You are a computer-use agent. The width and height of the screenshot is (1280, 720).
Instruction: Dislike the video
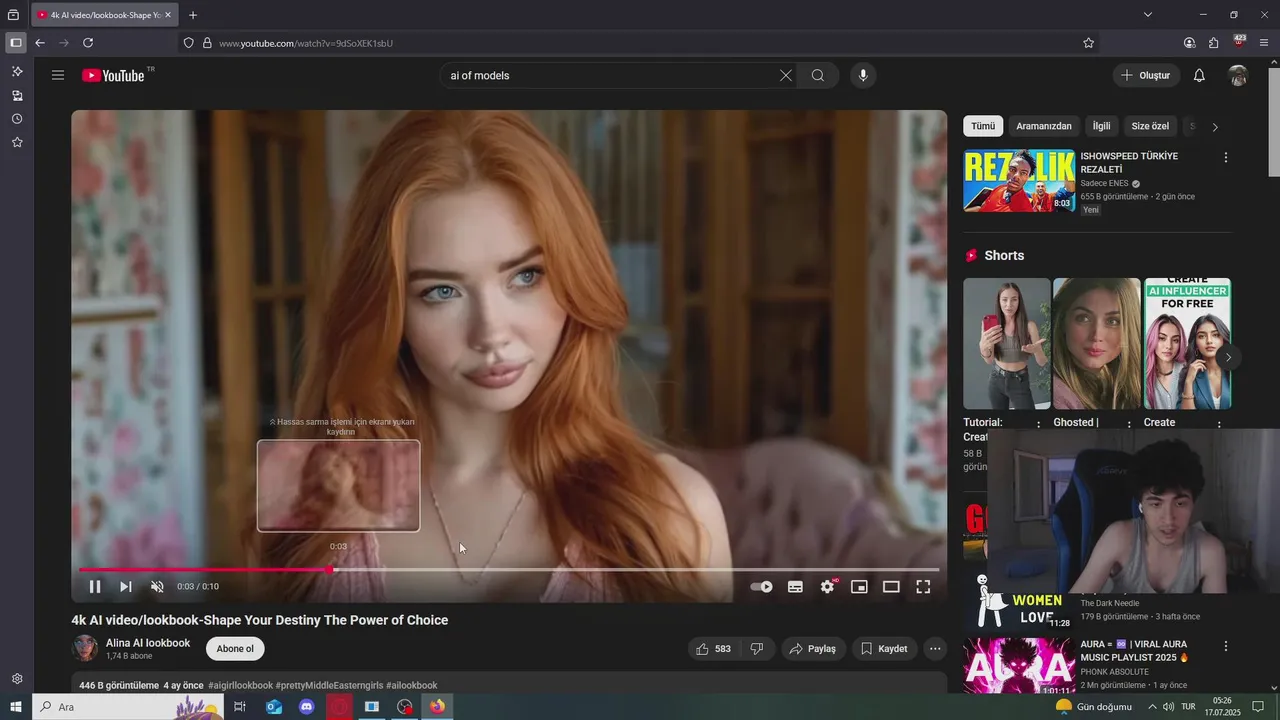click(757, 649)
